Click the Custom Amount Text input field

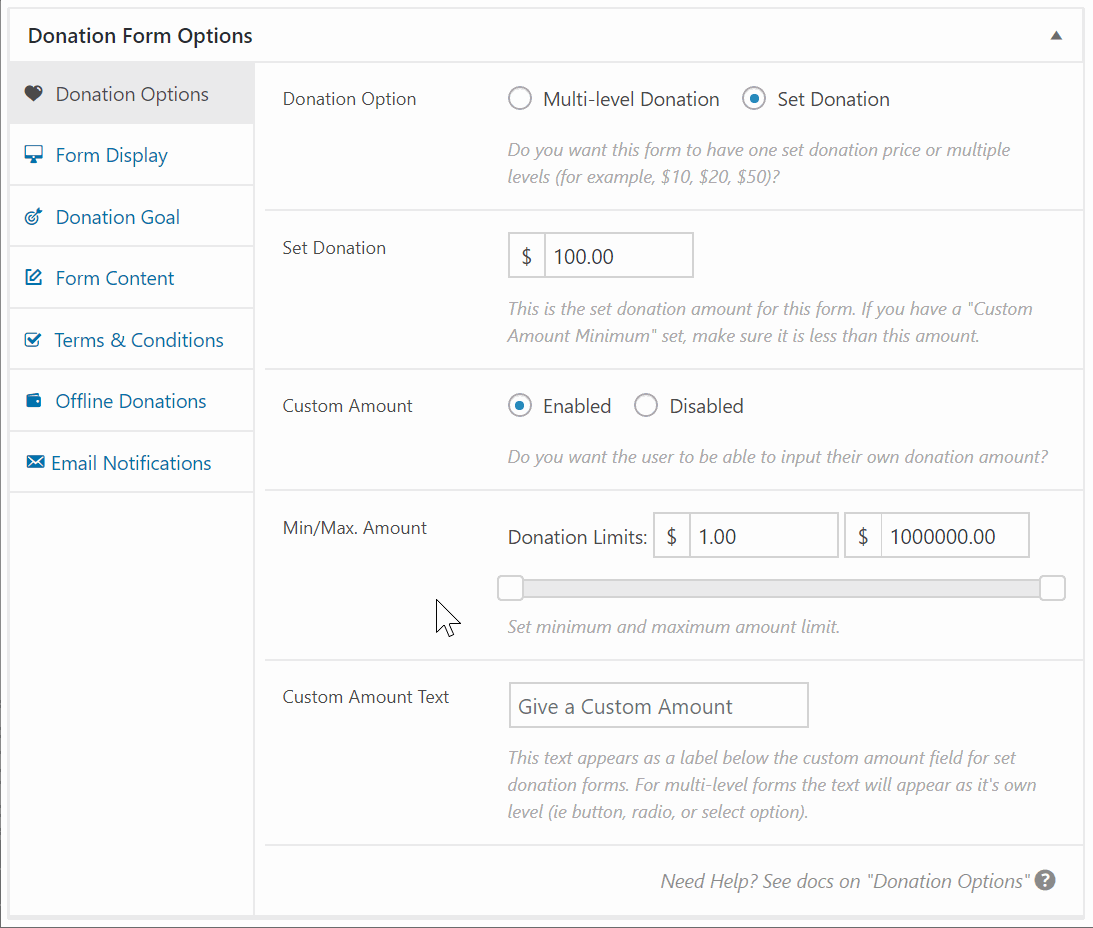pyautogui.click(x=658, y=706)
